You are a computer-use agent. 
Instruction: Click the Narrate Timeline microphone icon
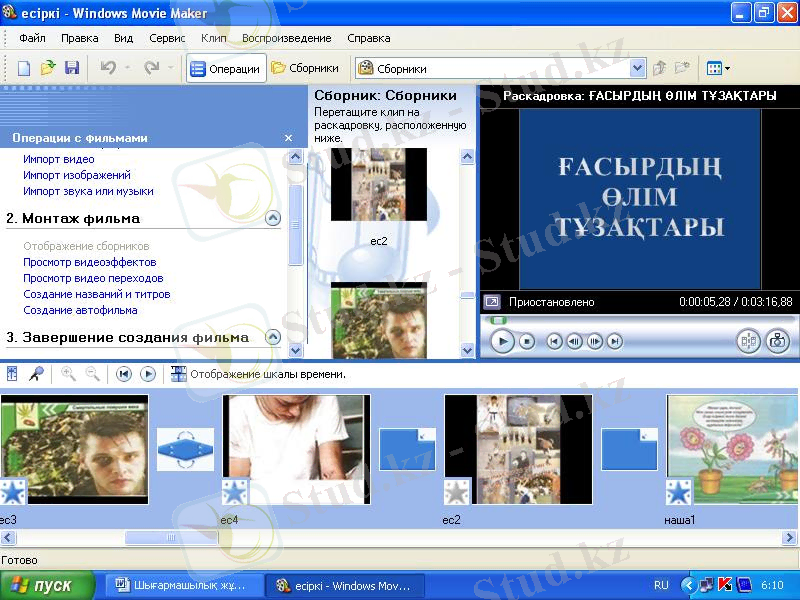(36, 374)
